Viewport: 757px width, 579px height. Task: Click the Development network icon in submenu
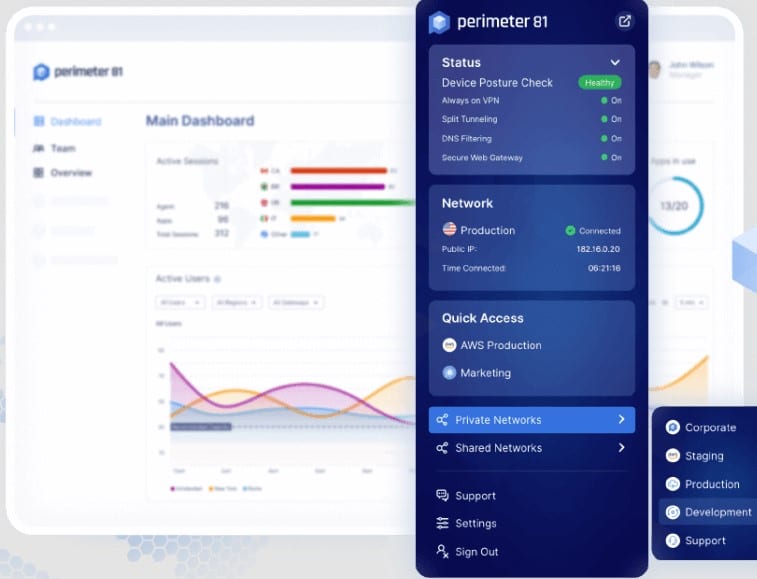[673, 512]
